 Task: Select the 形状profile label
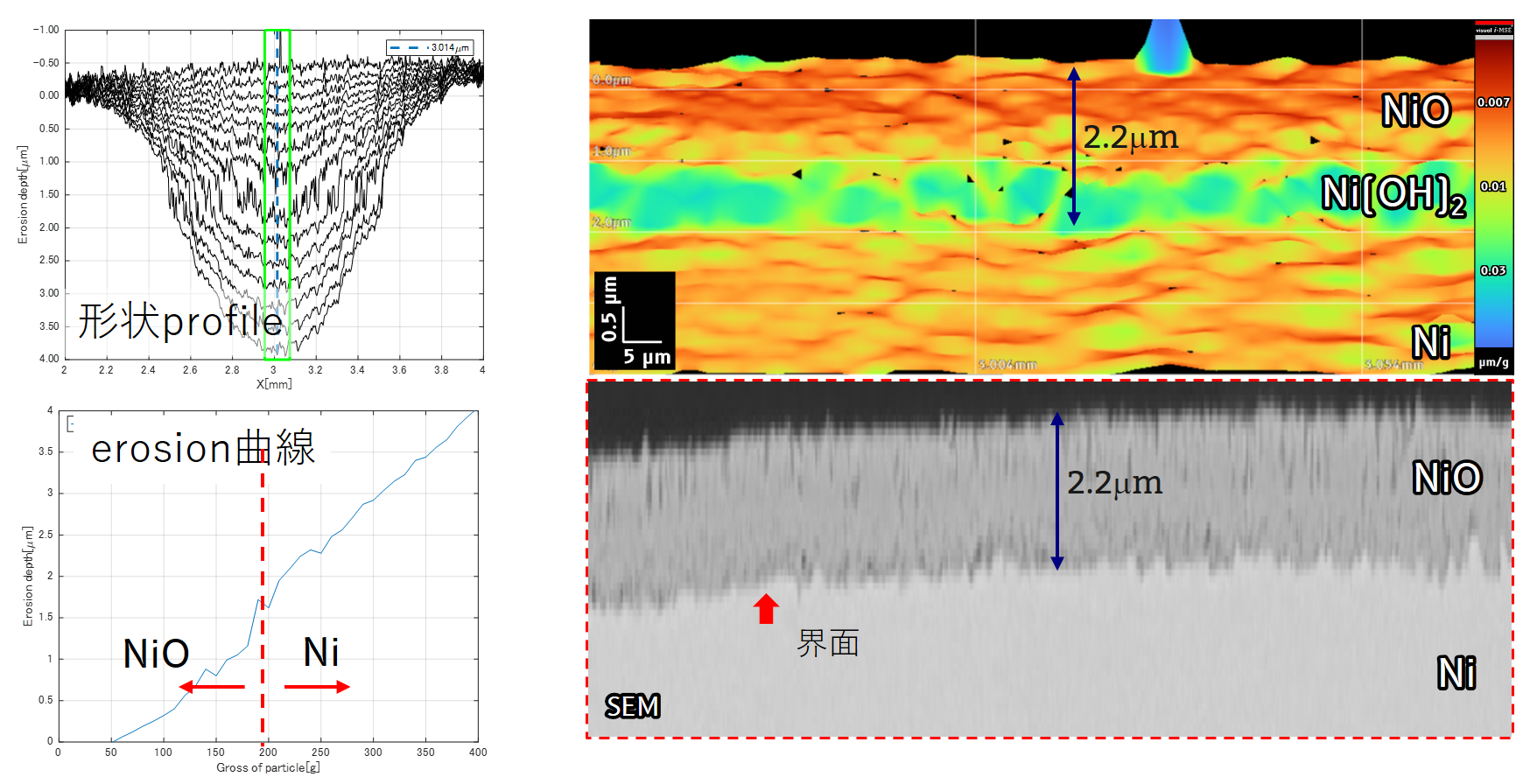(181, 321)
